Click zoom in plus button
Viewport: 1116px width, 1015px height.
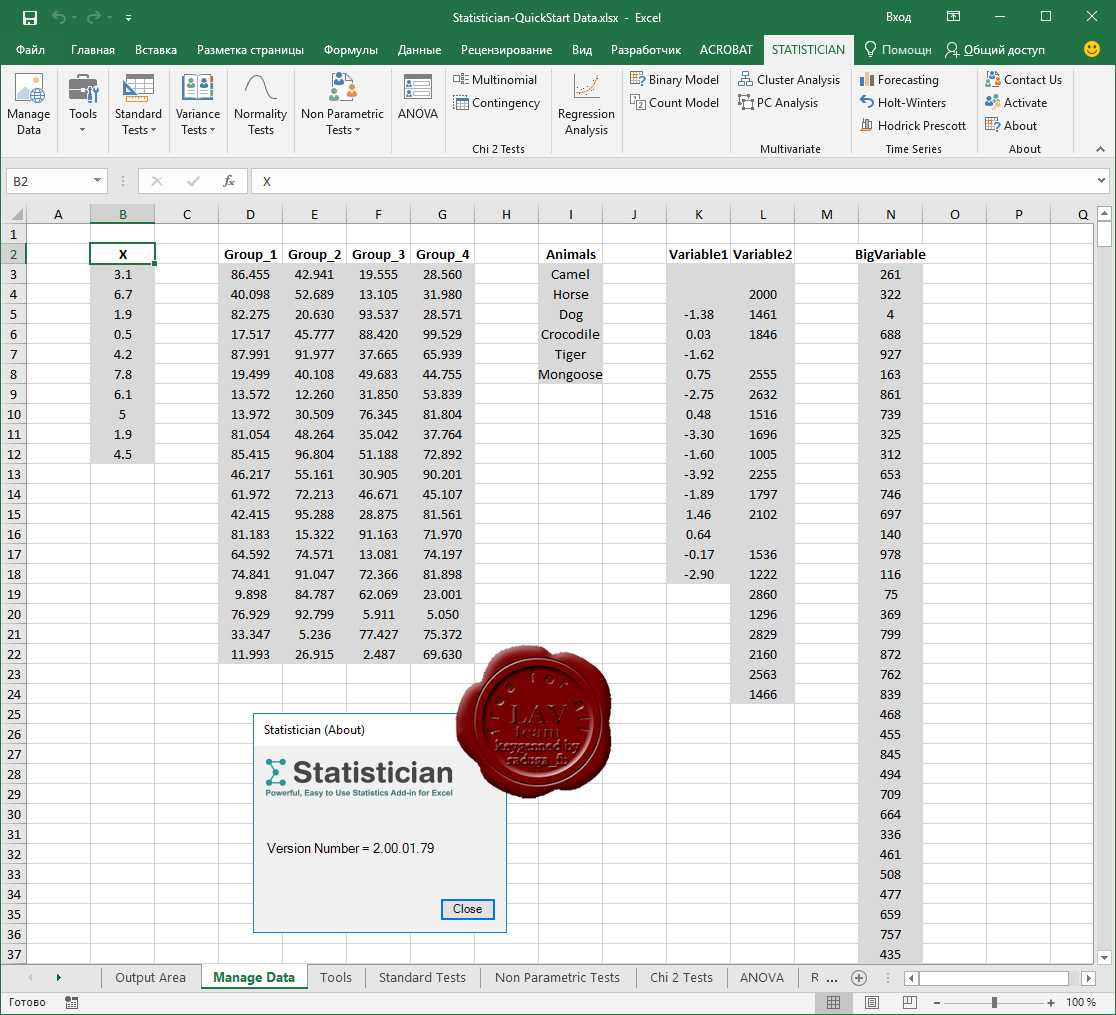tap(1051, 1002)
